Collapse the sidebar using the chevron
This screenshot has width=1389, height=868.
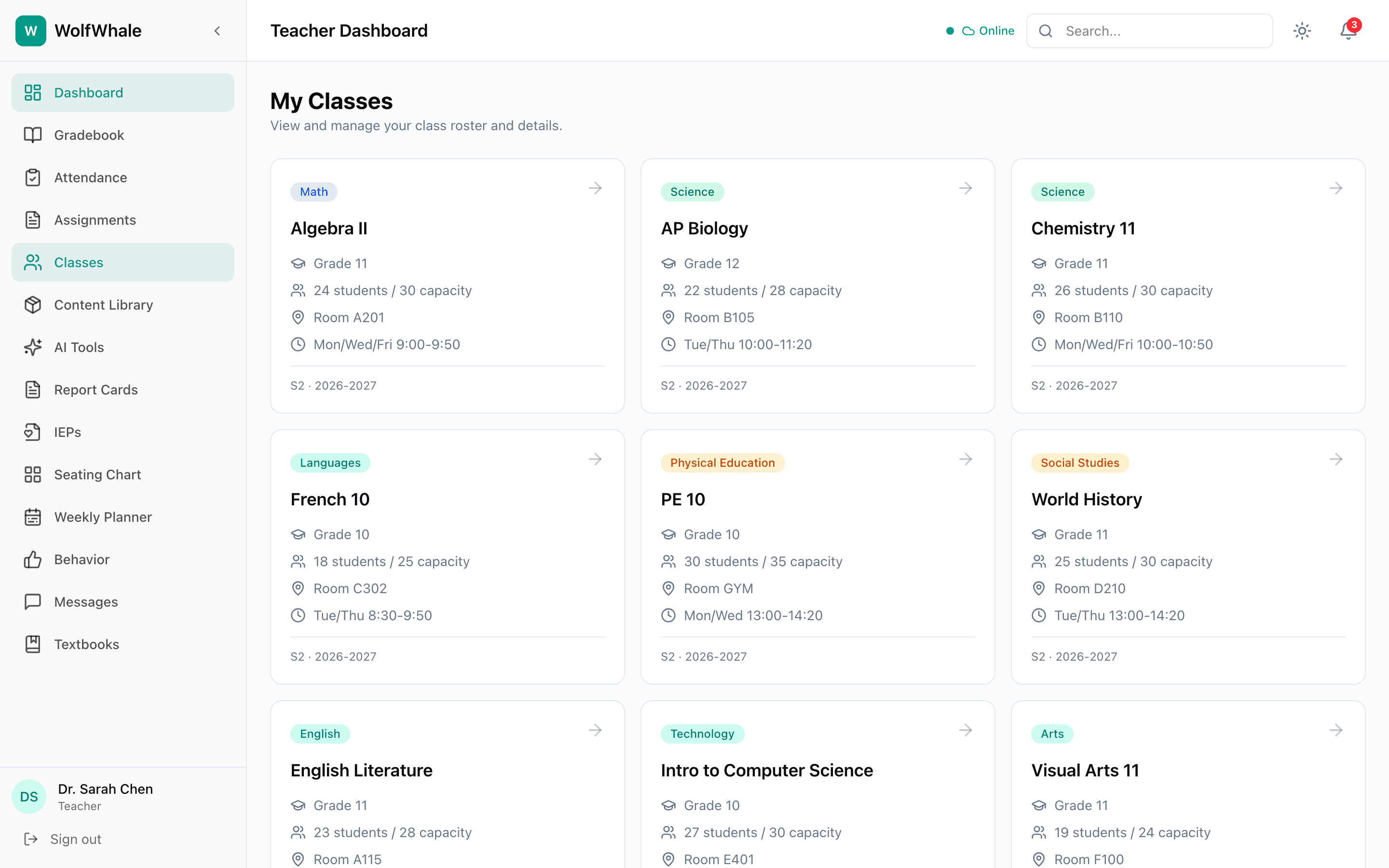click(x=217, y=30)
